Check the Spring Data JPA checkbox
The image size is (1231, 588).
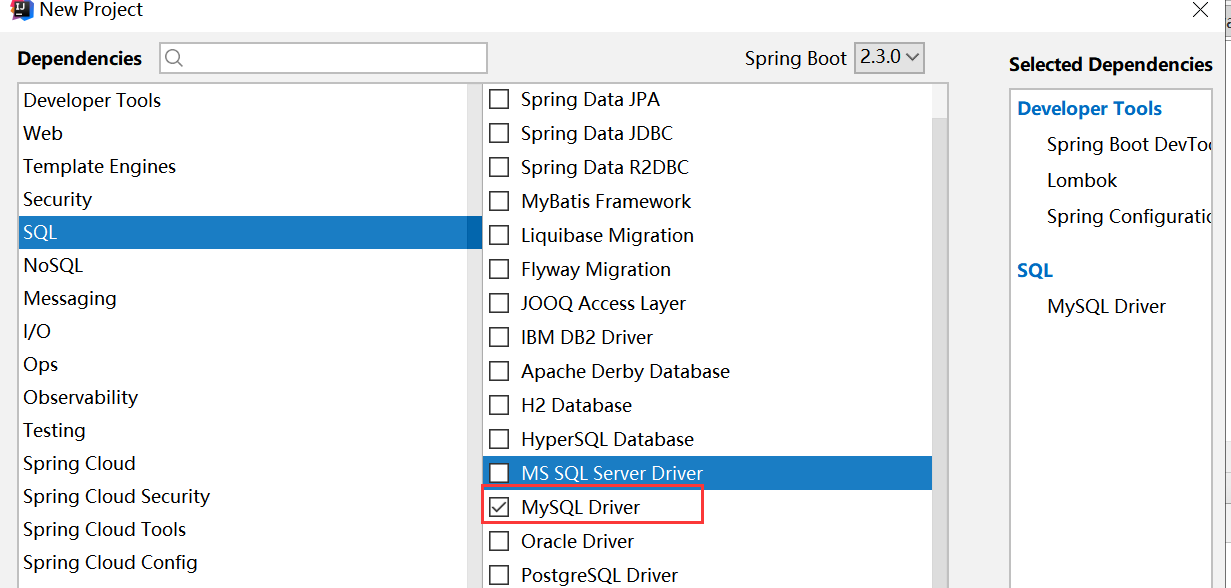coord(498,99)
